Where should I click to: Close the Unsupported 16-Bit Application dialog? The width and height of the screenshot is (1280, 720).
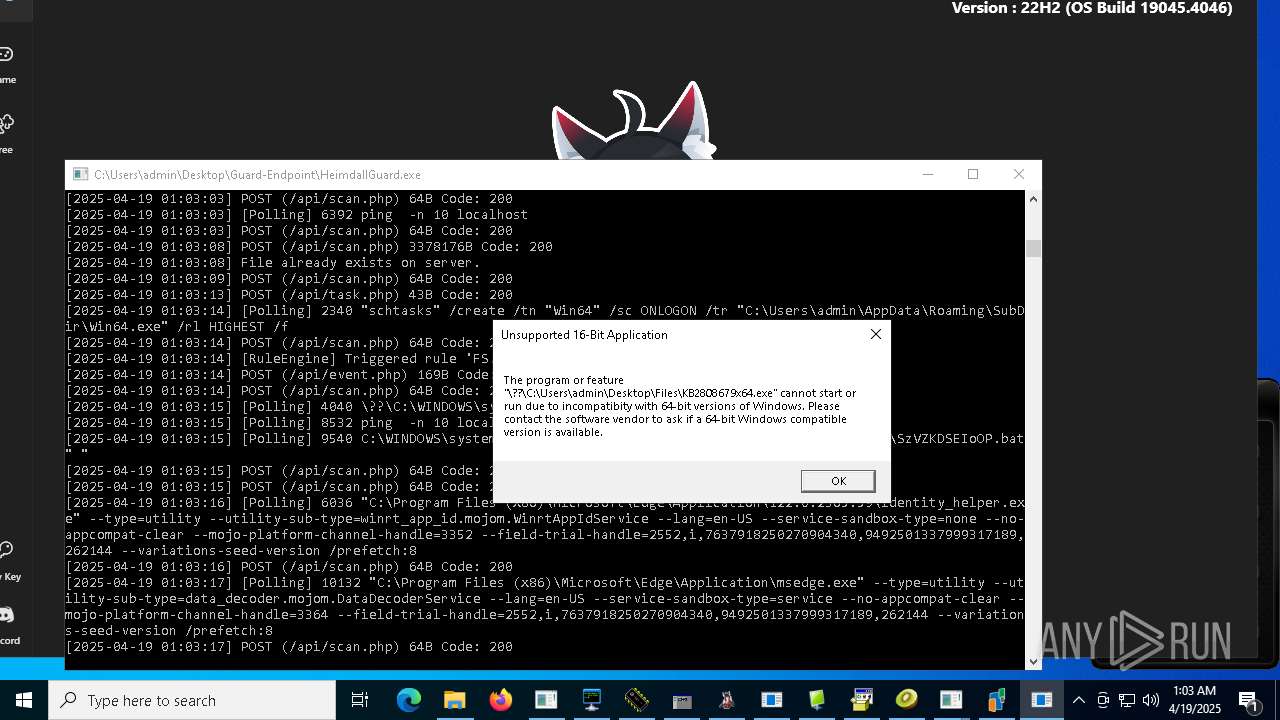pos(876,334)
